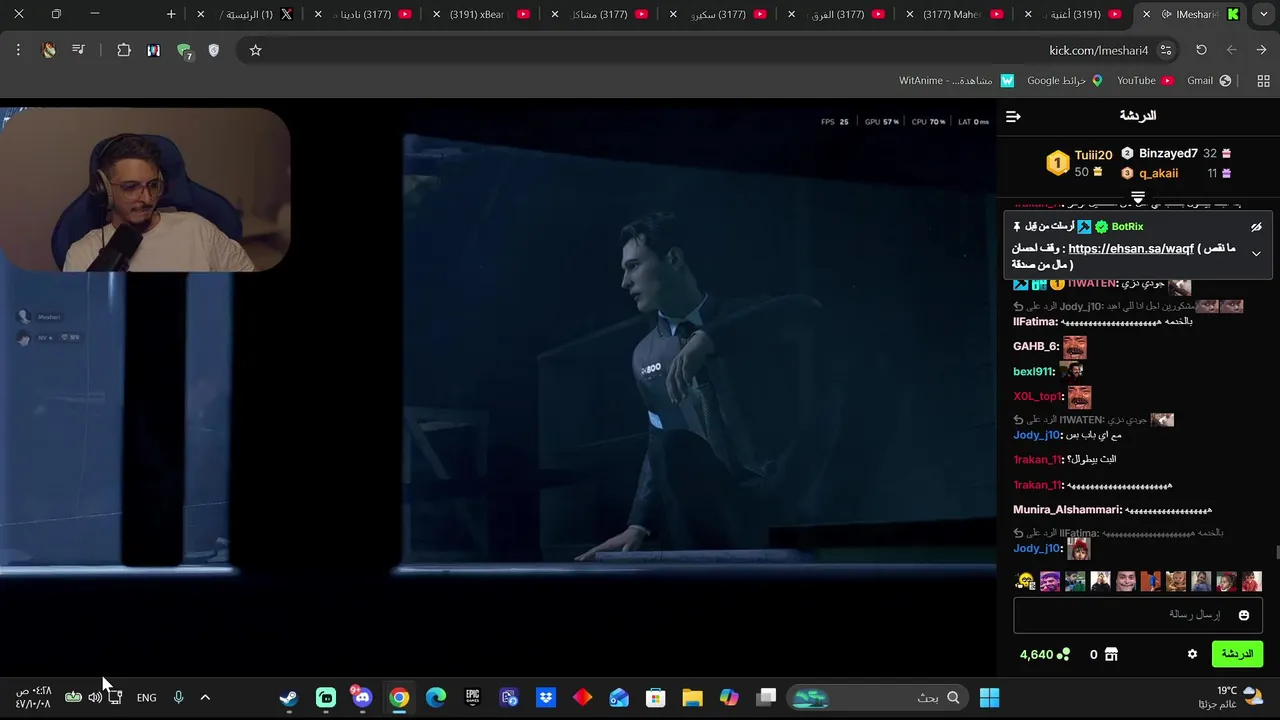Click username X0L_top1 in chat

coord(1037,397)
